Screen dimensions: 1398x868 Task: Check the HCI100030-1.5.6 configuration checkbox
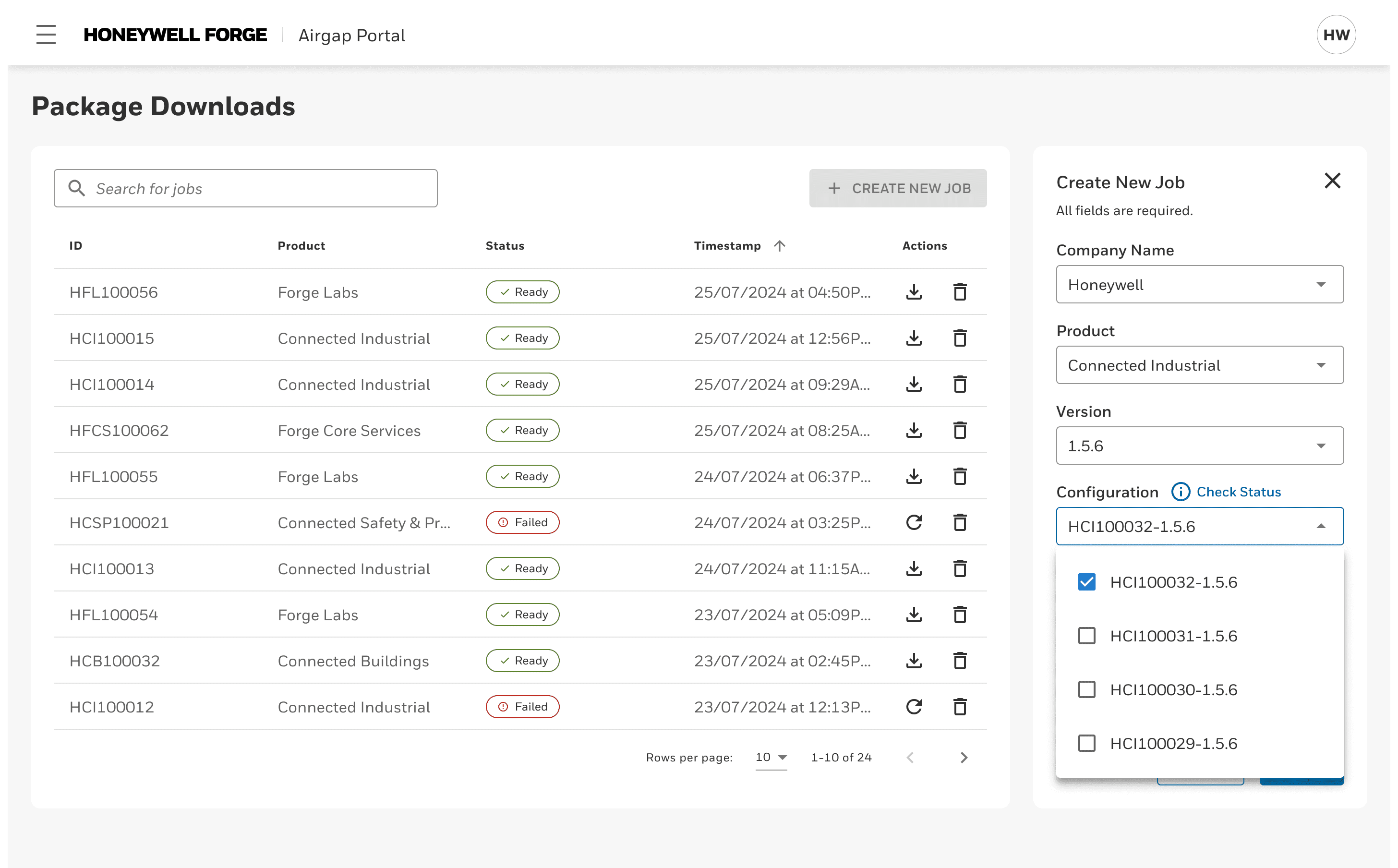[1087, 689]
